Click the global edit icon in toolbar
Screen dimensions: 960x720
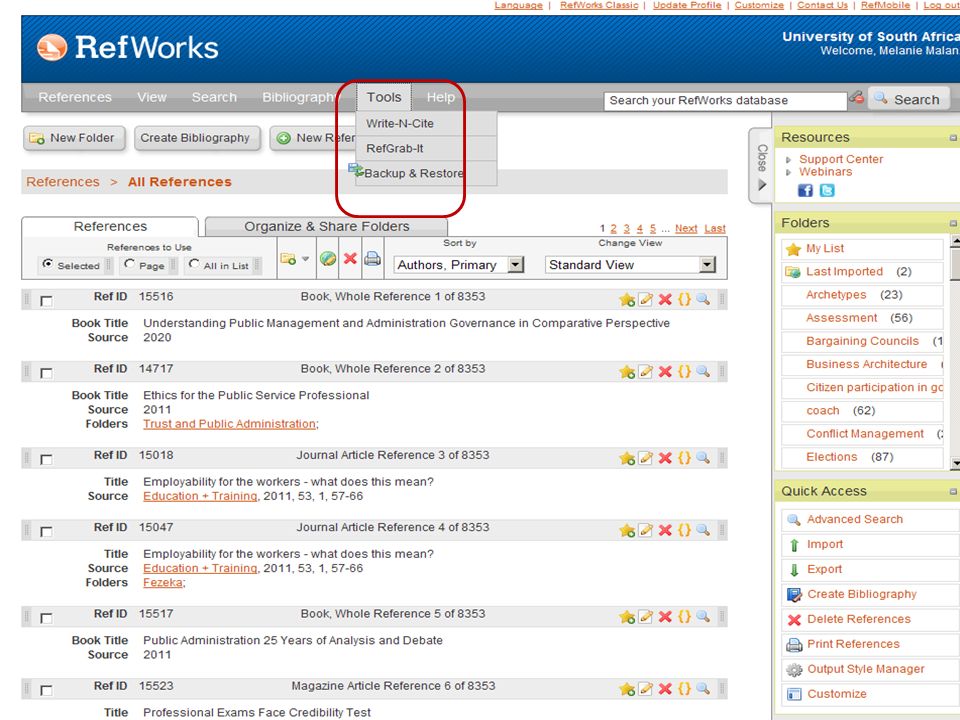[x=328, y=258]
